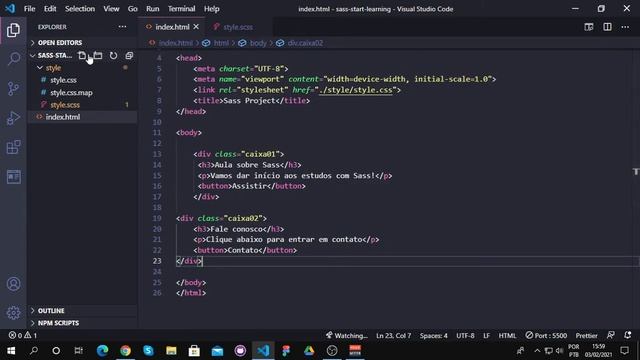Screen dimensions: 640x360
Task: Create a new folder in explorer
Action: click(98, 55)
